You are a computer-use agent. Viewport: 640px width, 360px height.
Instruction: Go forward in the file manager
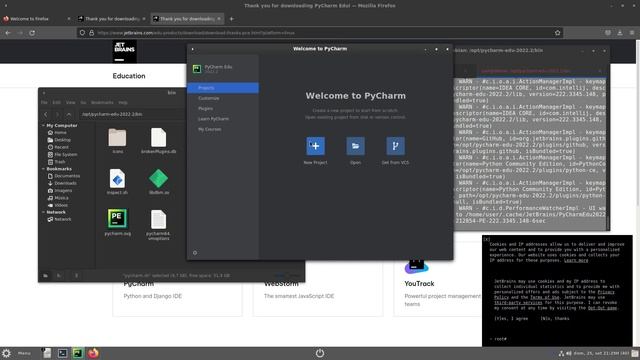click(57, 114)
